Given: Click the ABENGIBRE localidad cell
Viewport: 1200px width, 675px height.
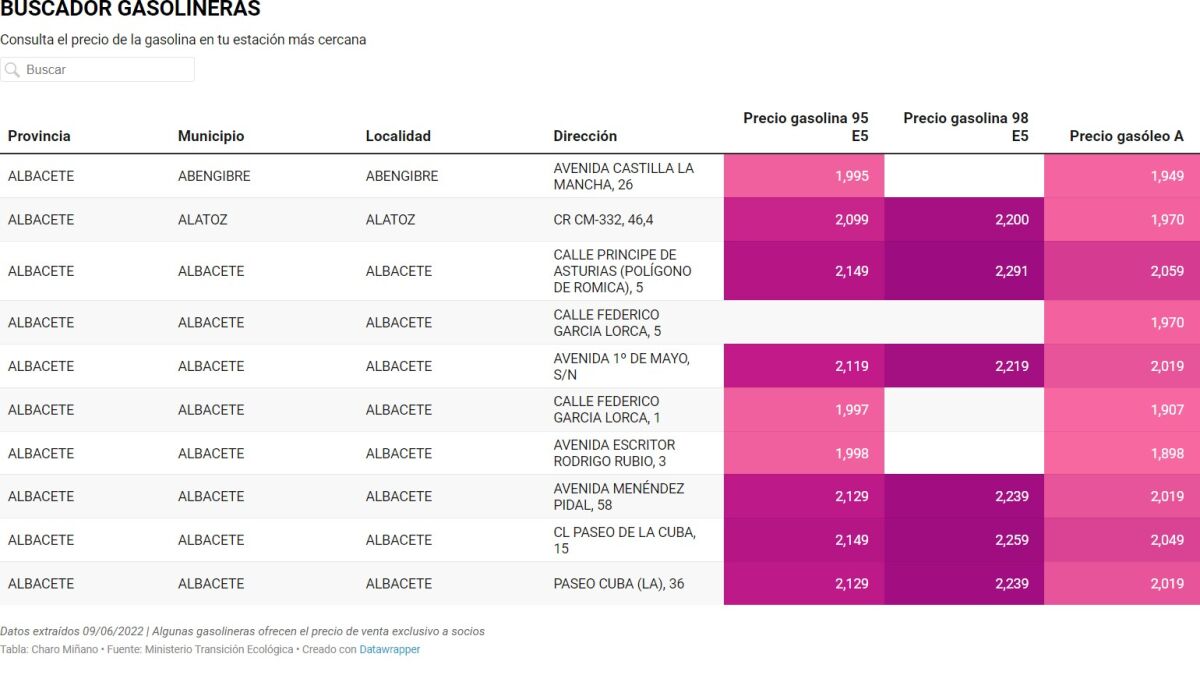Looking at the screenshot, I should click(x=402, y=176).
